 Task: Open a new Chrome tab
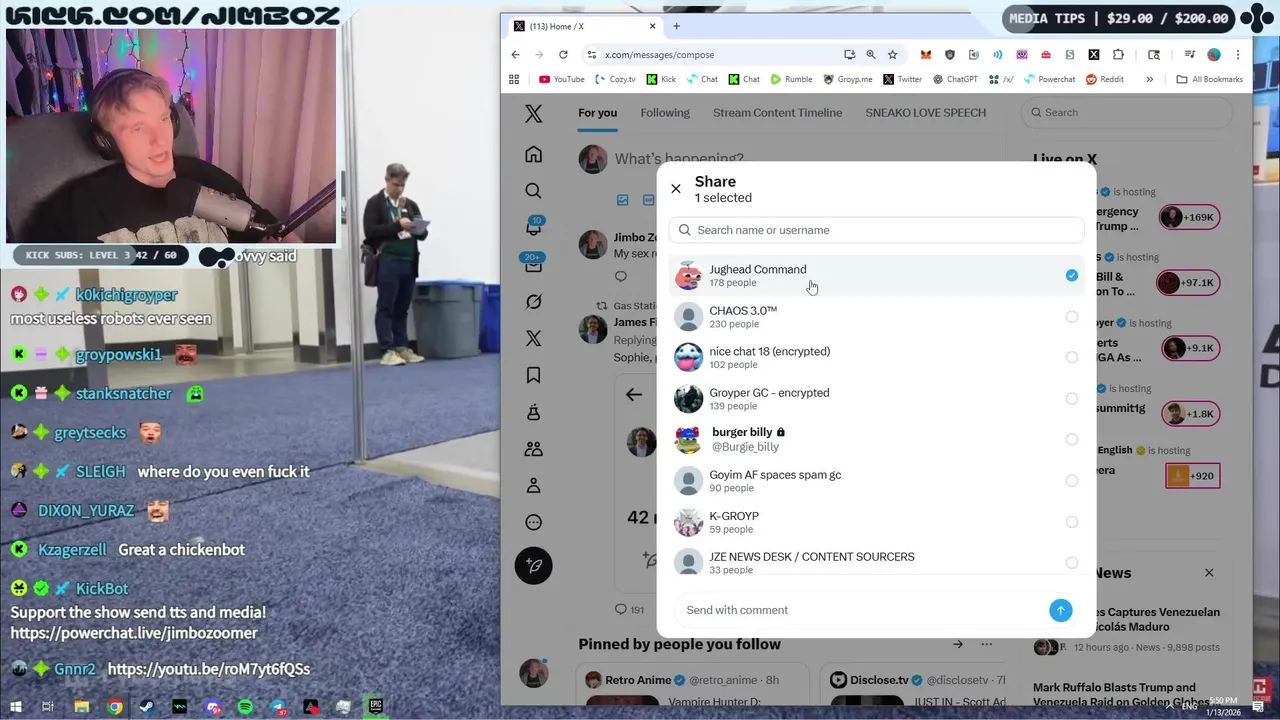(x=676, y=26)
